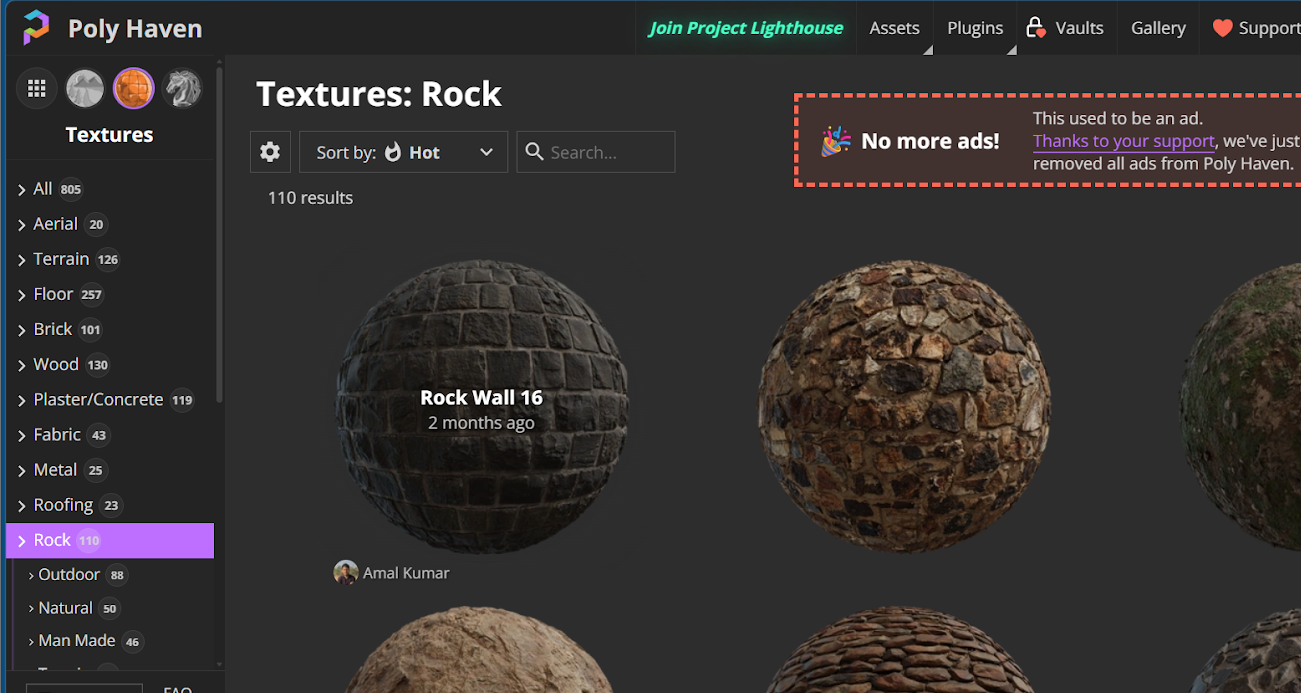Click the party popper icon in banner
Viewport: 1301px width, 693px height.
(836, 141)
